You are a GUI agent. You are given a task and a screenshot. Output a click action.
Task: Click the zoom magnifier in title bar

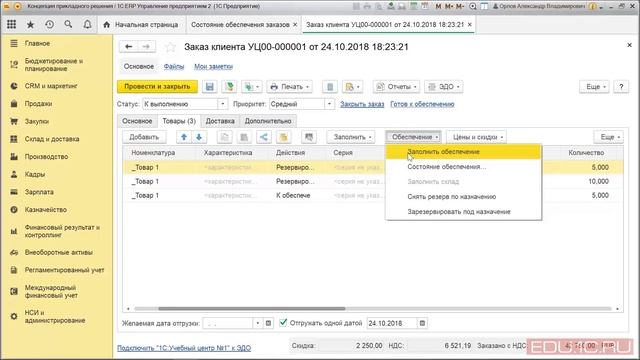473,7
